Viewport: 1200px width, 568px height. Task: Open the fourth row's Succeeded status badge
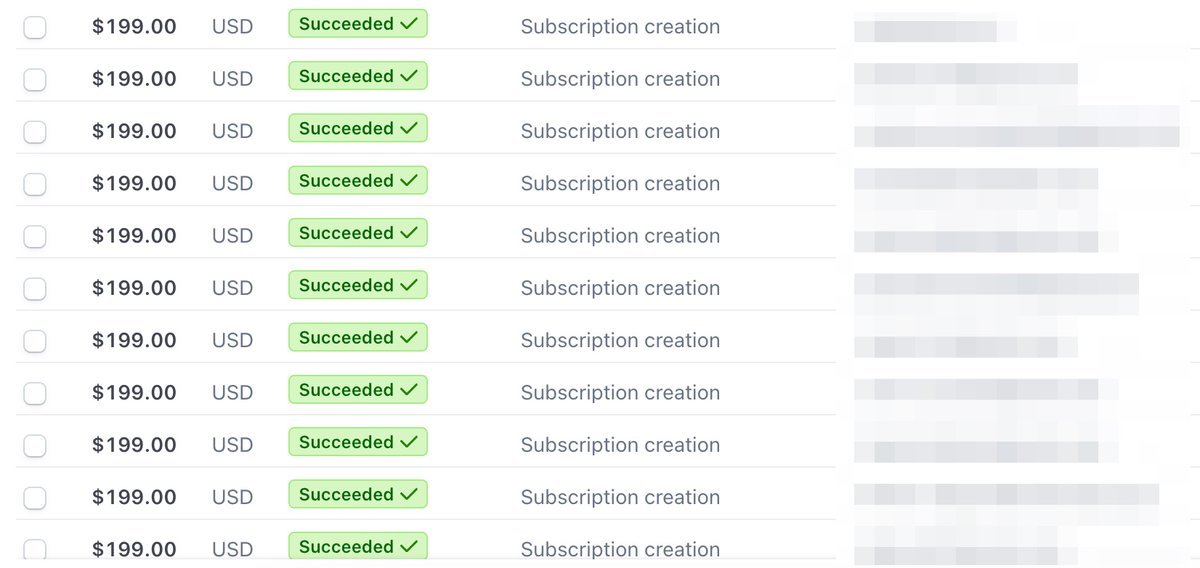click(x=358, y=181)
